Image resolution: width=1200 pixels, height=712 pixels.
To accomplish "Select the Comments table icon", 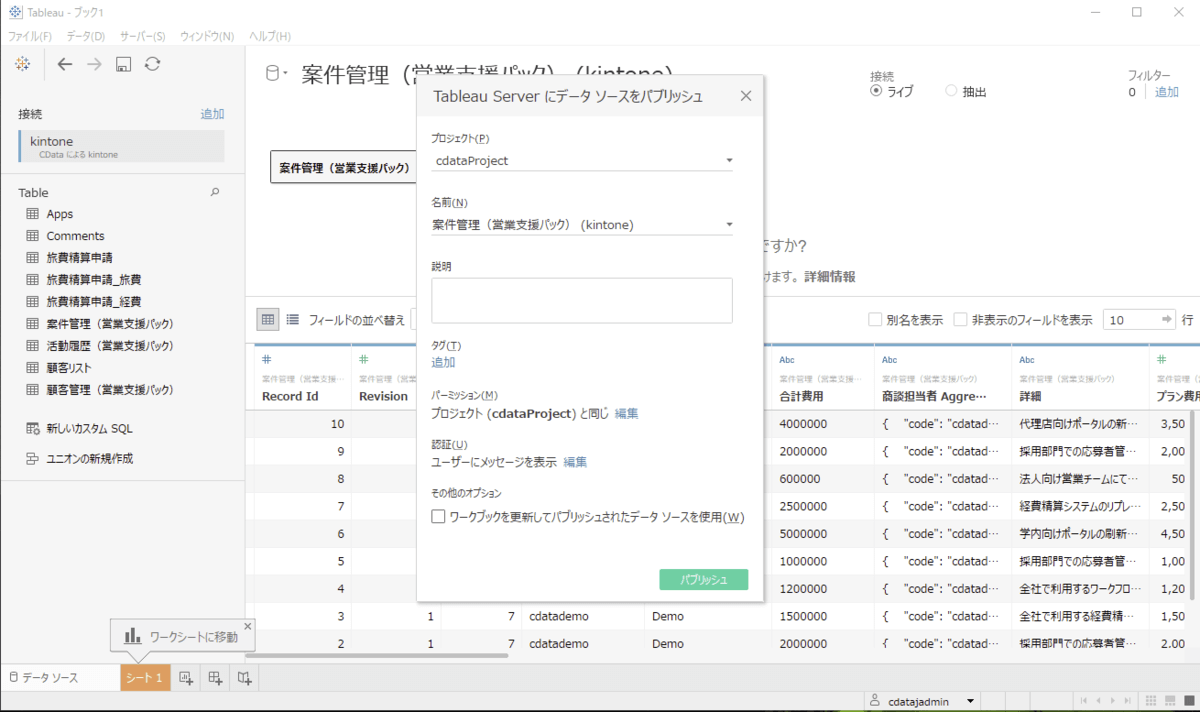I will point(32,236).
